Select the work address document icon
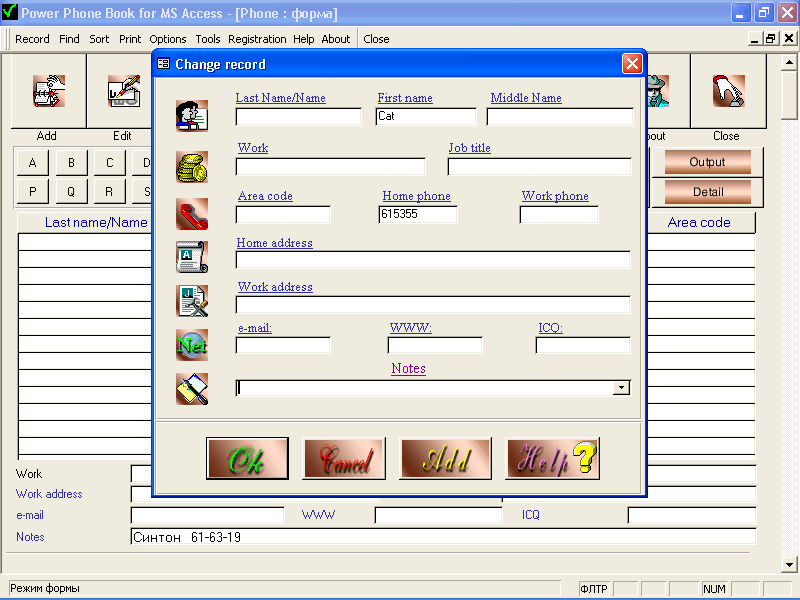Image resolution: width=800 pixels, height=600 pixels. [191, 300]
